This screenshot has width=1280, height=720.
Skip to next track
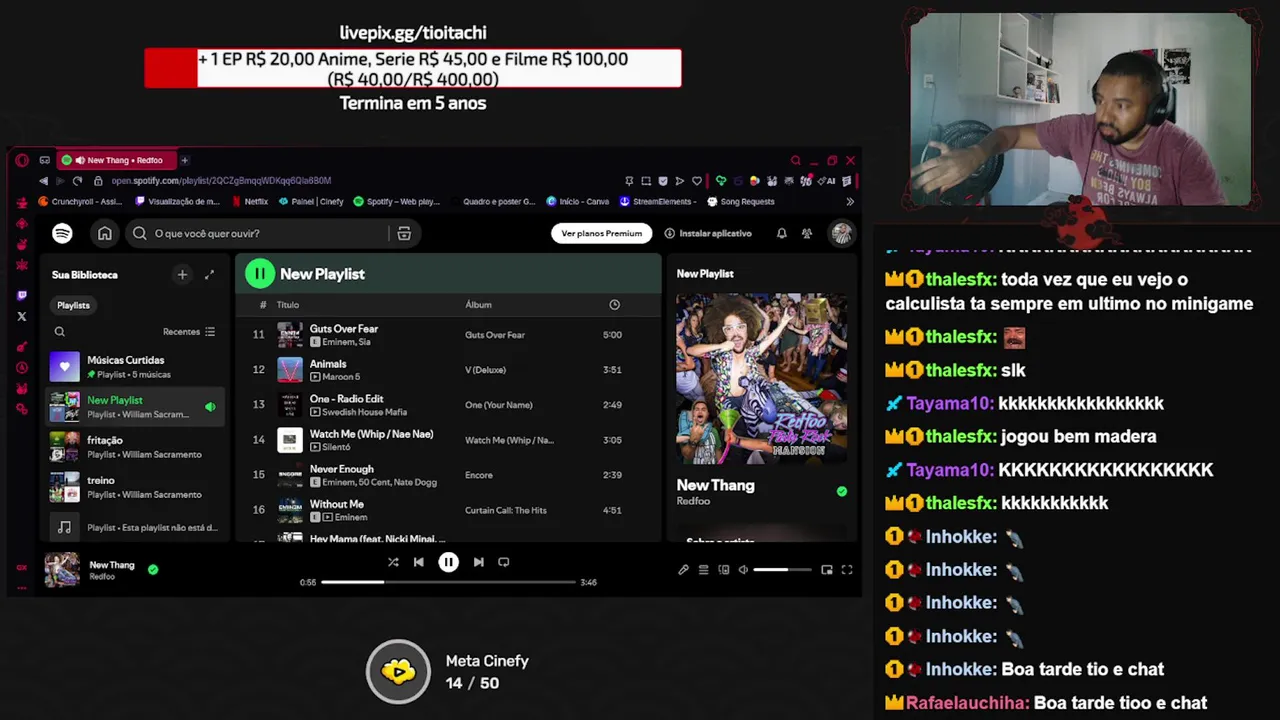coord(478,562)
